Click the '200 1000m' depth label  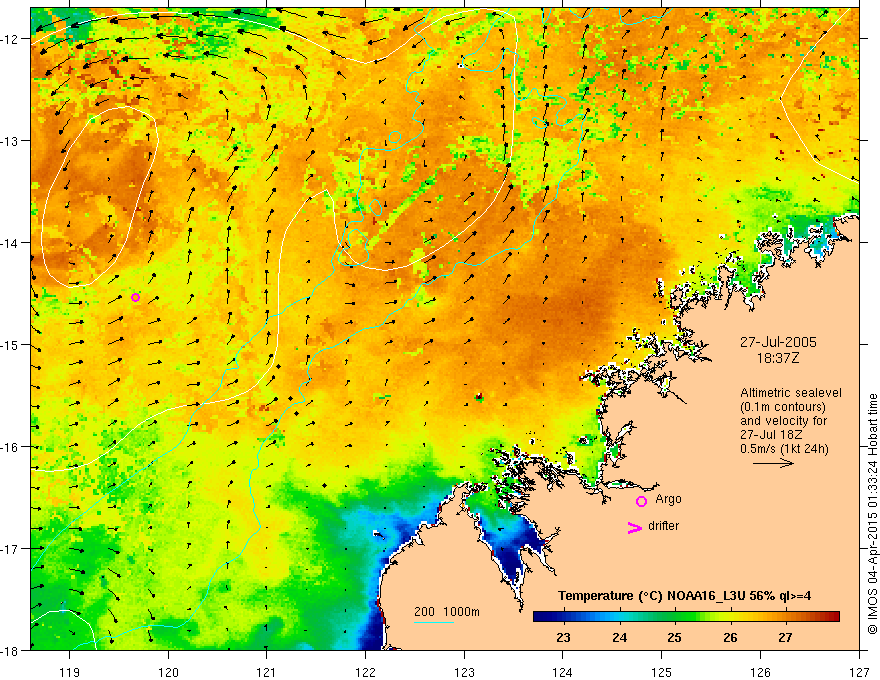click(x=447, y=612)
